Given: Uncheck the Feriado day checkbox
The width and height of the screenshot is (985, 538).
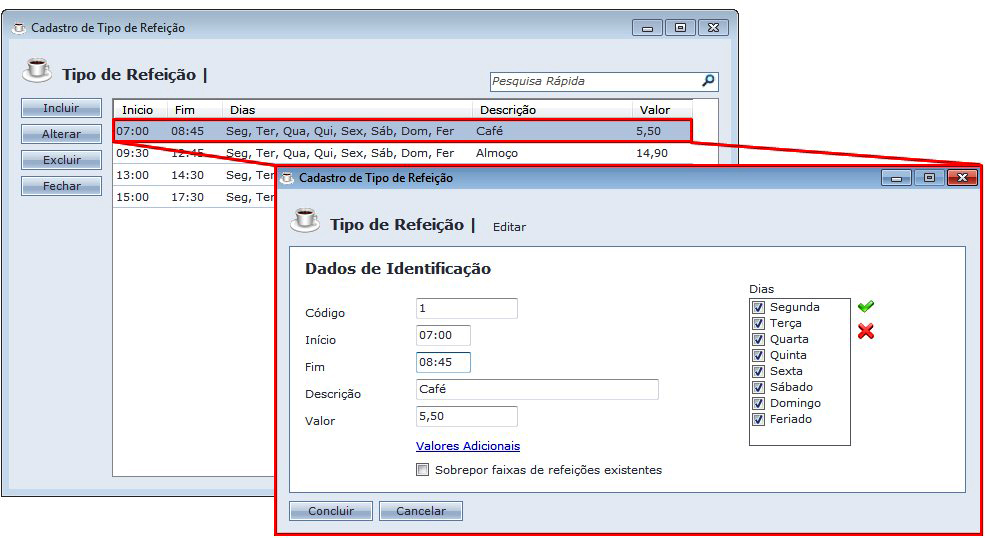Looking at the screenshot, I should [x=758, y=419].
